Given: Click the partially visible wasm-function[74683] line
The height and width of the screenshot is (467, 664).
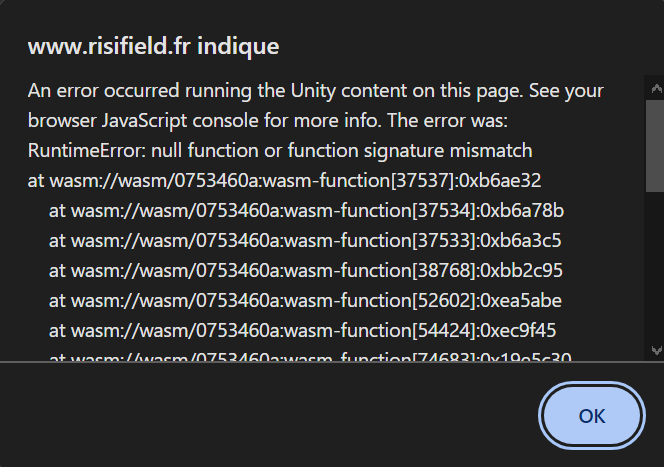Looking at the screenshot, I should click(310, 357).
